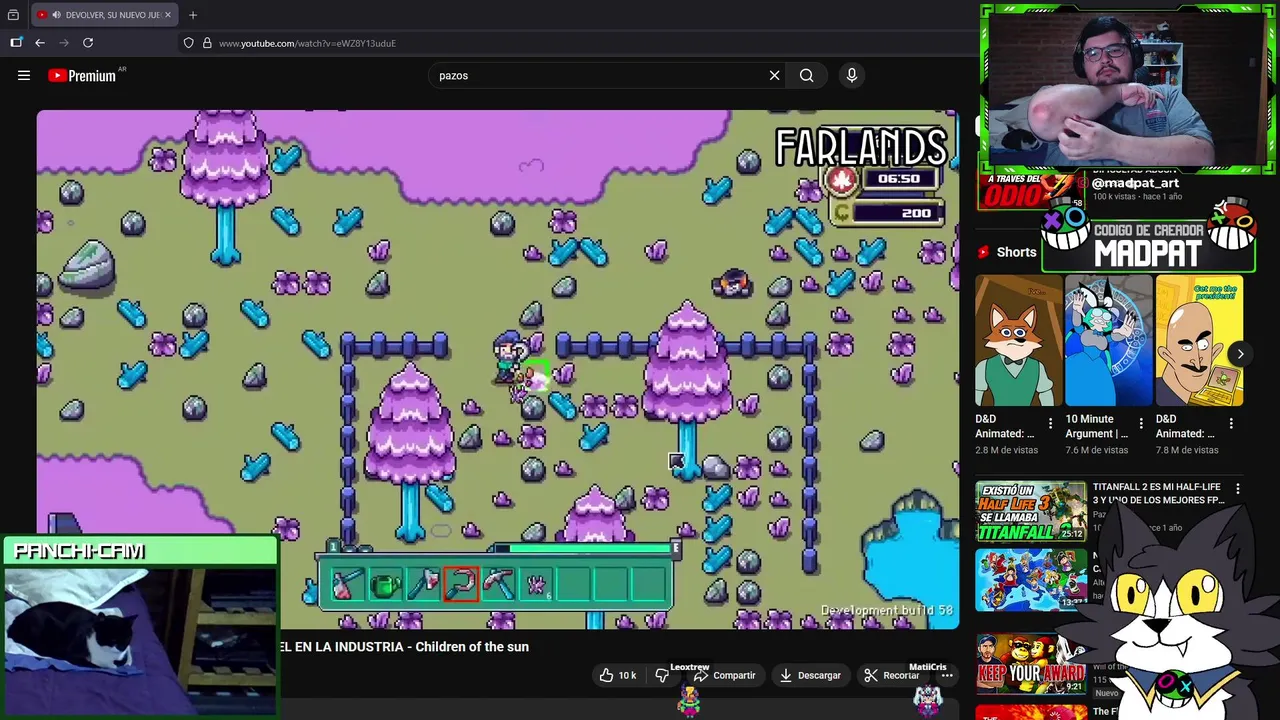Go to YouTube Premium home logo
1280x720 pixels.
pos(82,75)
